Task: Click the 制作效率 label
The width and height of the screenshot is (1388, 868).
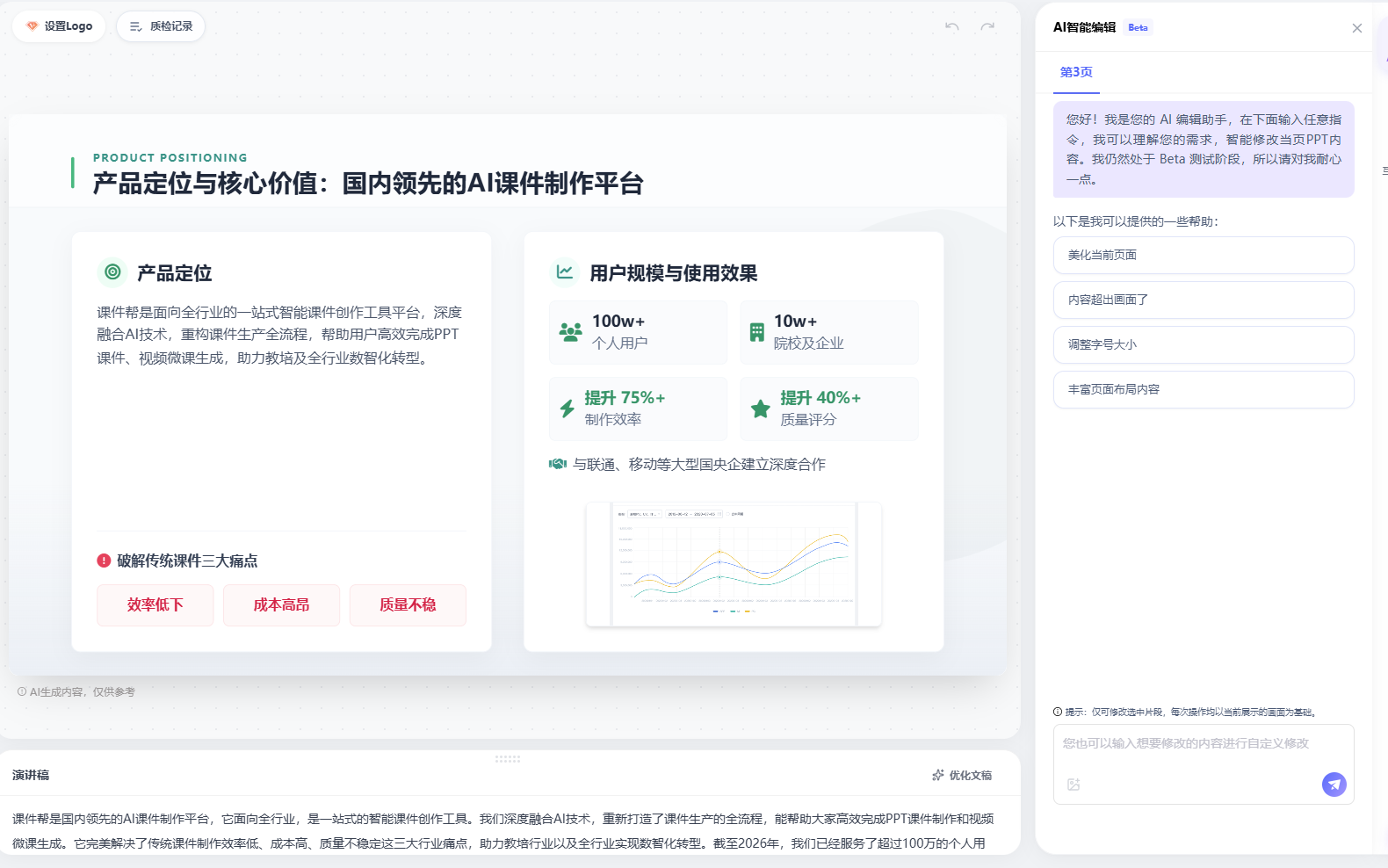Action: (x=613, y=420)
